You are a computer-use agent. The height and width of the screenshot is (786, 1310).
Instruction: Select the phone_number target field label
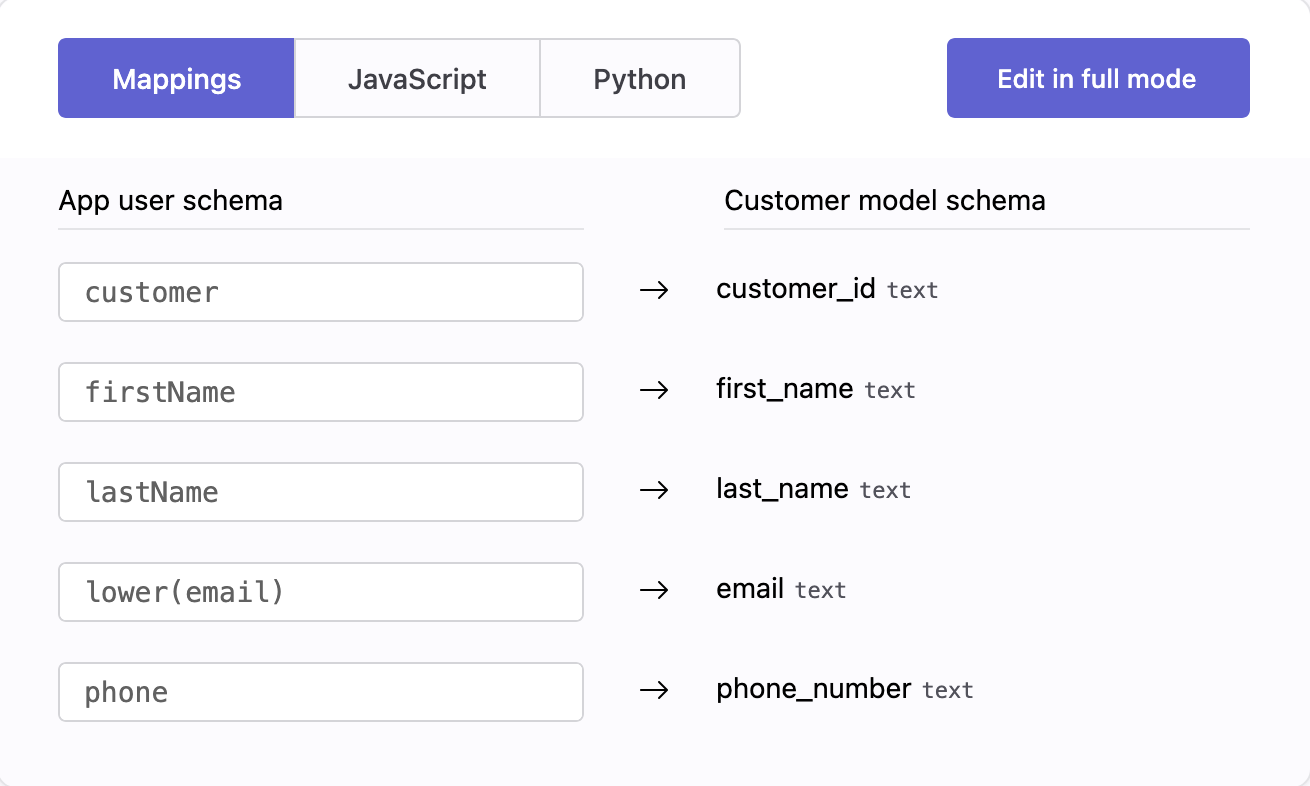(x=814, y=689)
